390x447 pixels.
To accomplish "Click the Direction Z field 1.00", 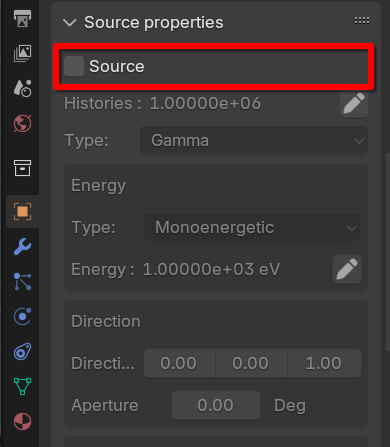I will [324, 363].
